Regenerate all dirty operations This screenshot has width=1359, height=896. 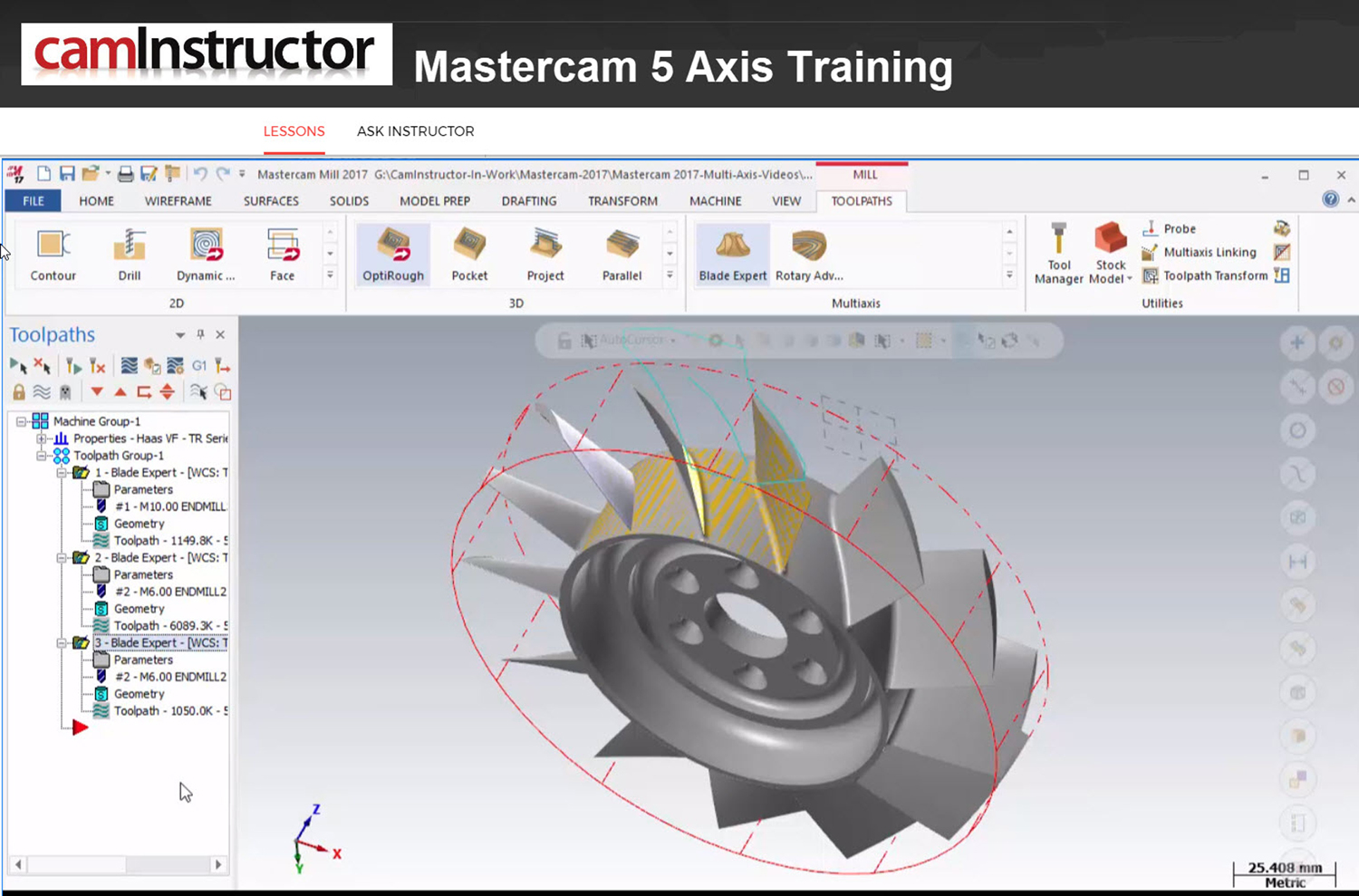click(x=97, y=366)
